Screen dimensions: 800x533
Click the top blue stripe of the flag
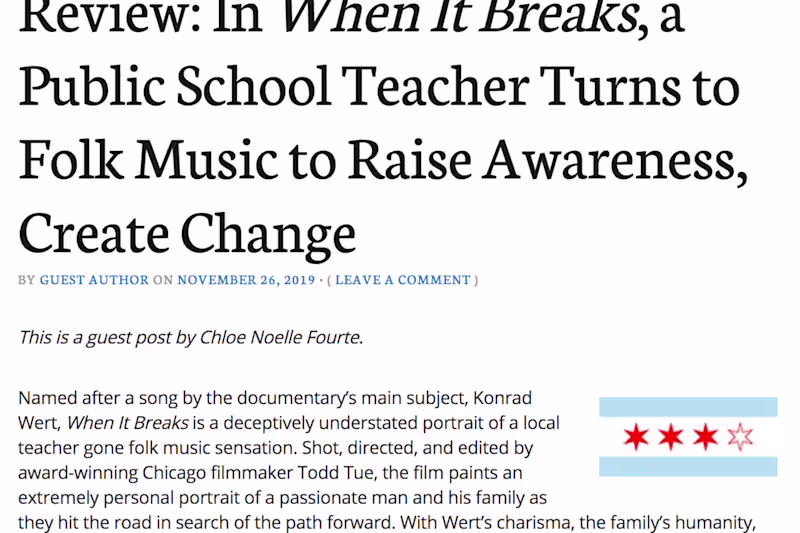click(x=688, y=407)
